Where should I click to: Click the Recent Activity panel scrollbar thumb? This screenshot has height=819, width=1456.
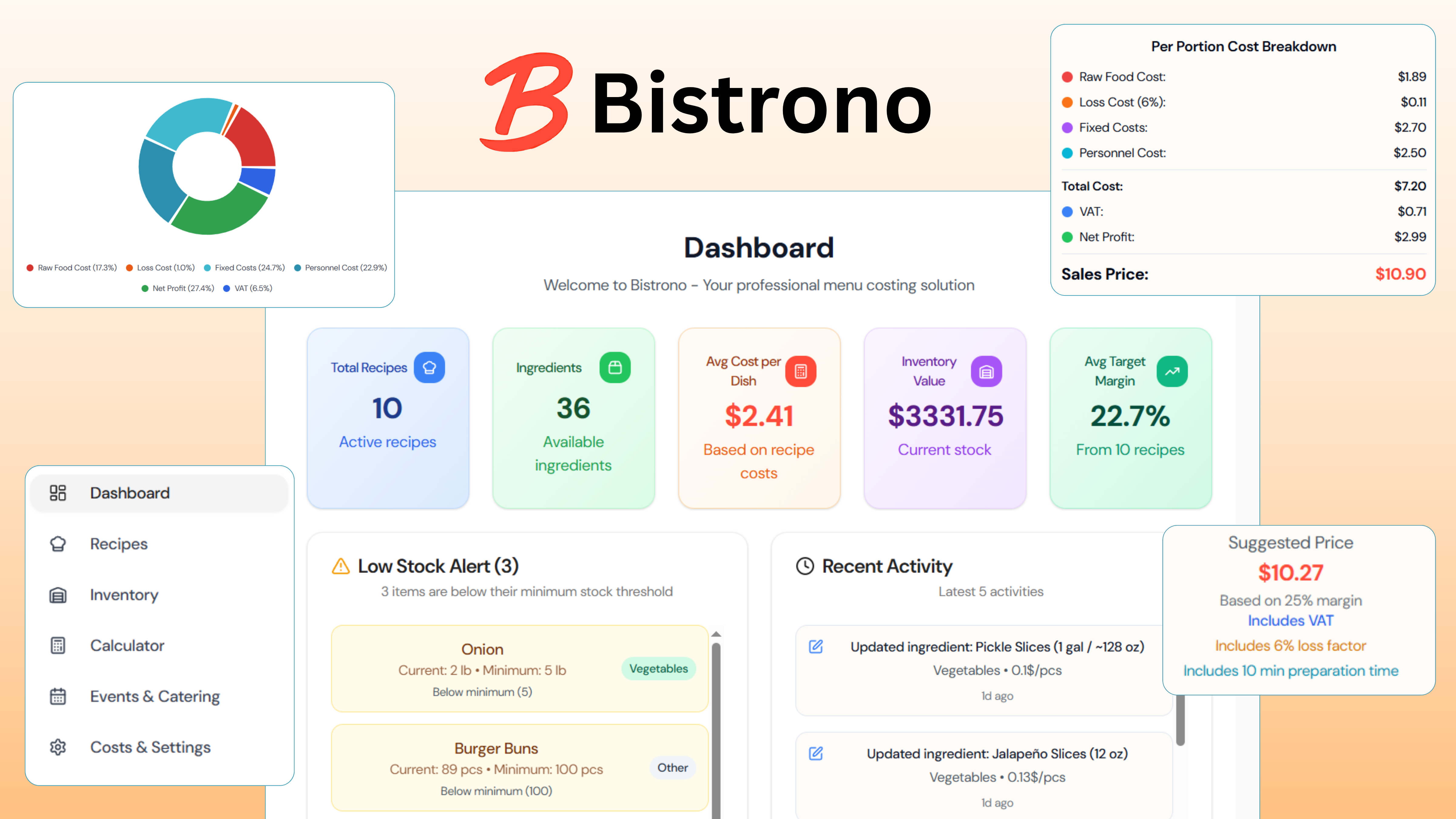pyautogui.click(x=1180, y=721)
